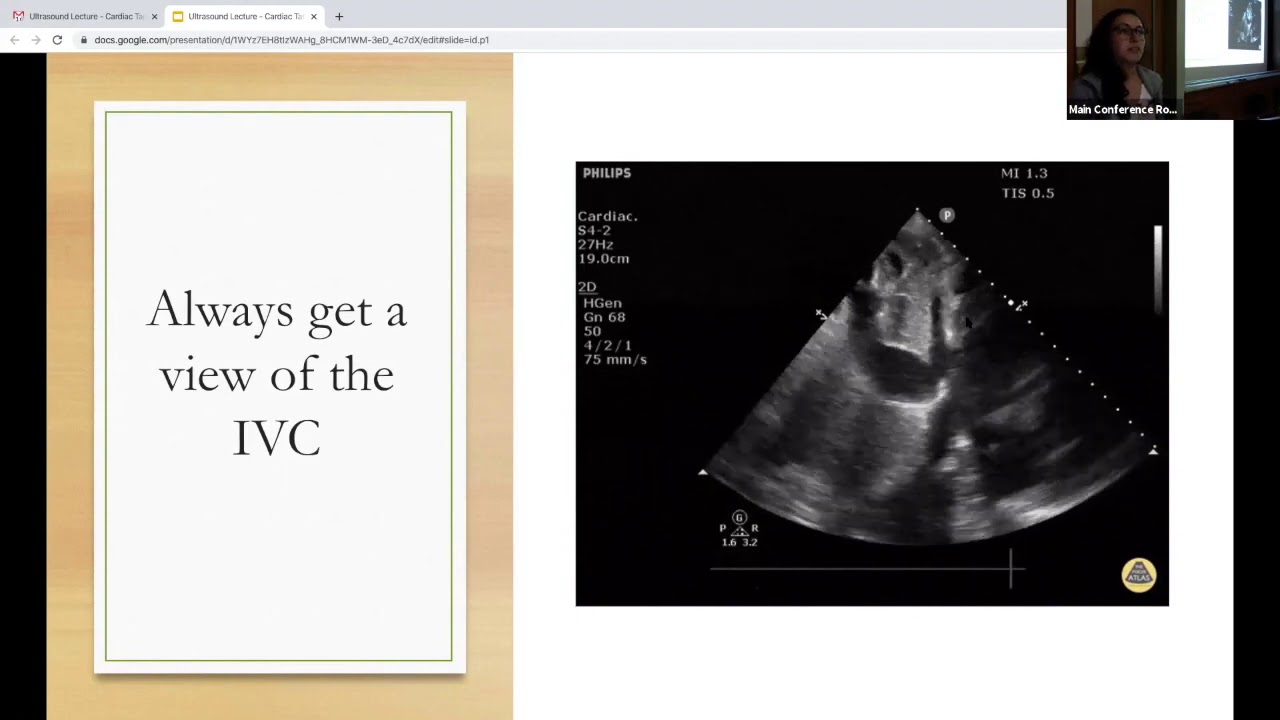Select the Google Slides Ultrasound Lecture tab
The height and width of the screenshot is (720, 1280).
(245, 16)
